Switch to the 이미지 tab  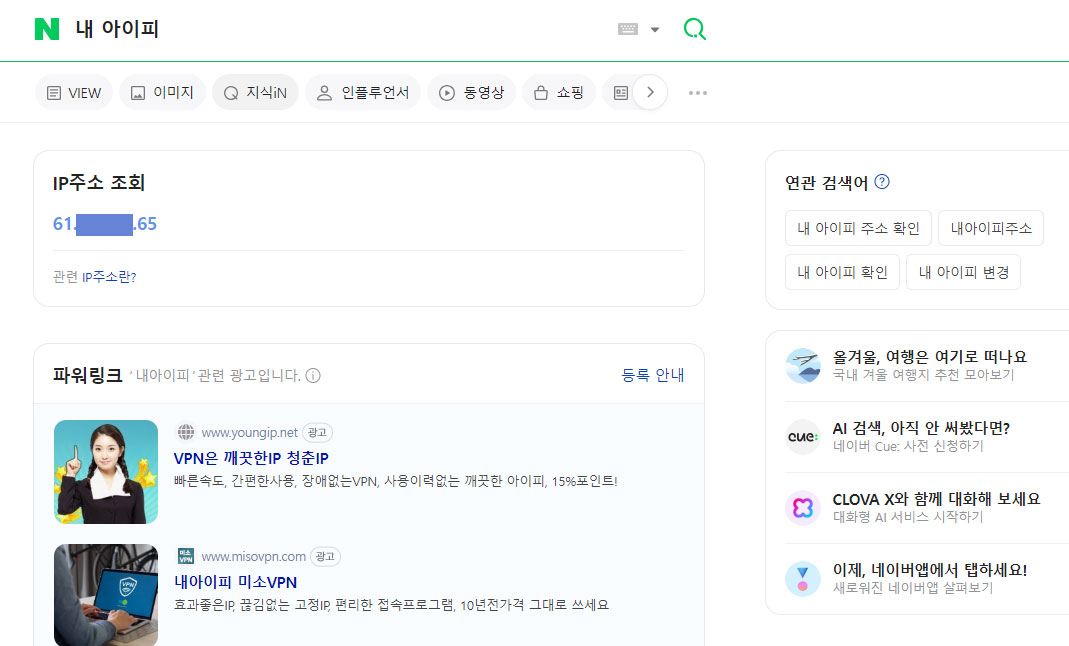(162, 91)
